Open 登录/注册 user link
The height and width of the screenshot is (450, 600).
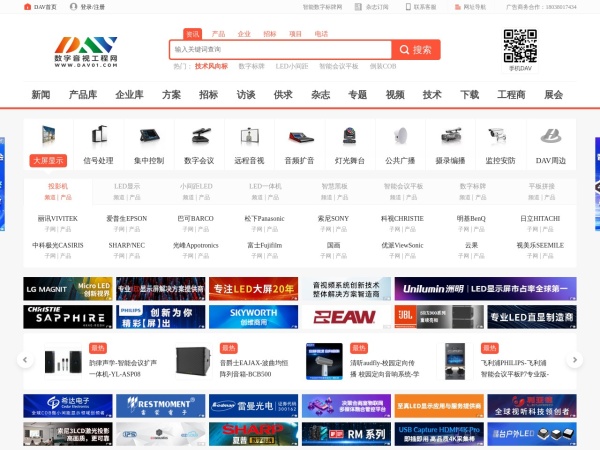pyautogui.click(x=88, y=7)
